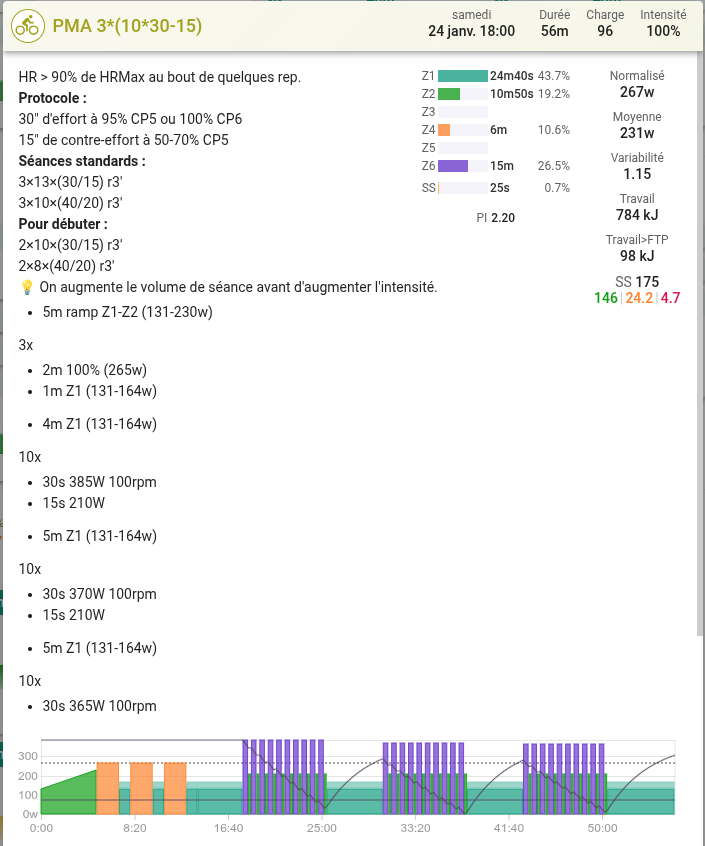Select the 5m ramp Z1-Z2 step
The height and width of the screenshot is (846, 705).
pyautogui.click(x=127, y=312)
